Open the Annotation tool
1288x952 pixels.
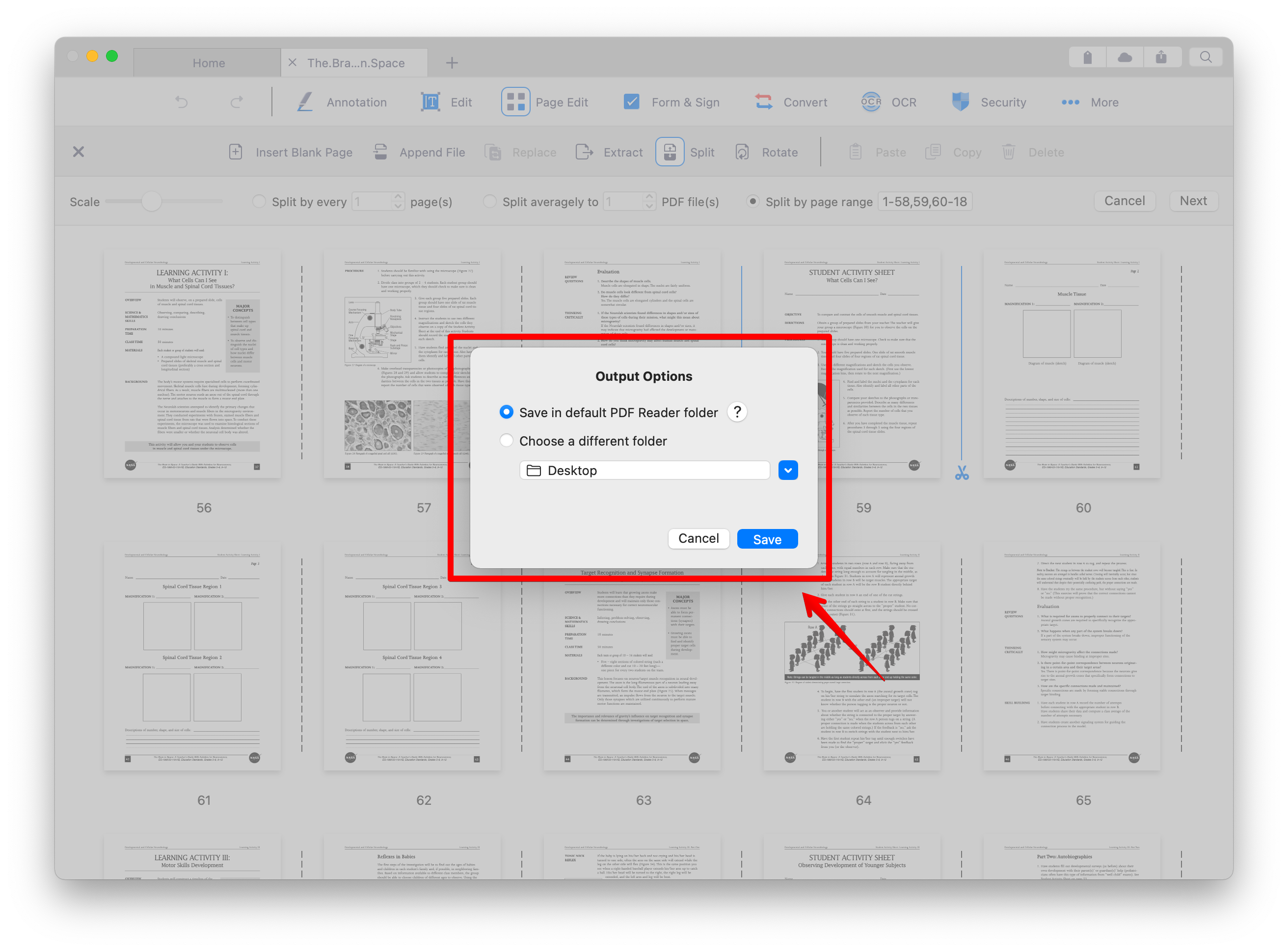pyautogui.click(x=342, y=102)
